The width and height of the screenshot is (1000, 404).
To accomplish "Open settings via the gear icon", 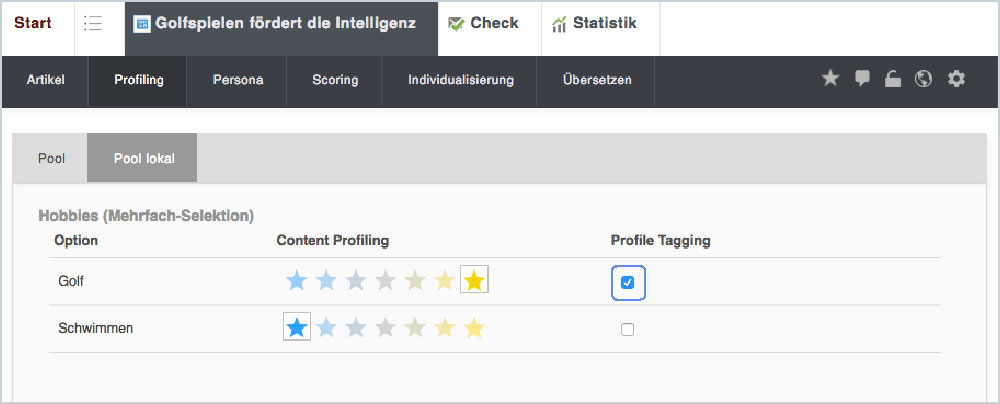I will pos(957,79).
